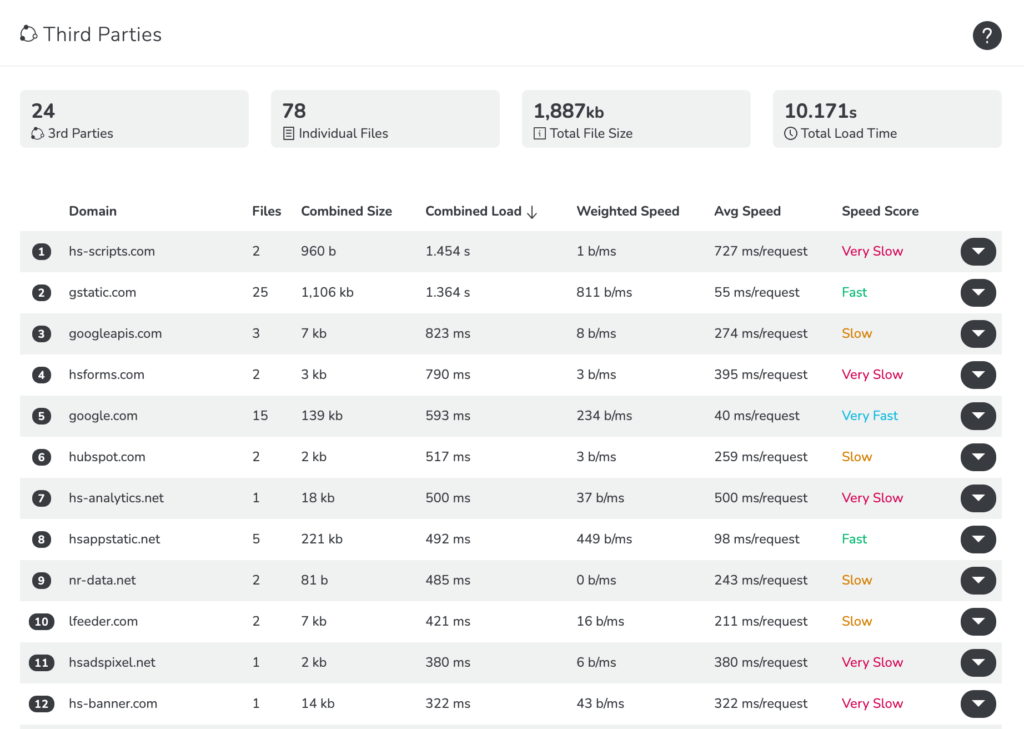Sort by the Weighted Speed column header
The image size is (1024, 729).
628,211
